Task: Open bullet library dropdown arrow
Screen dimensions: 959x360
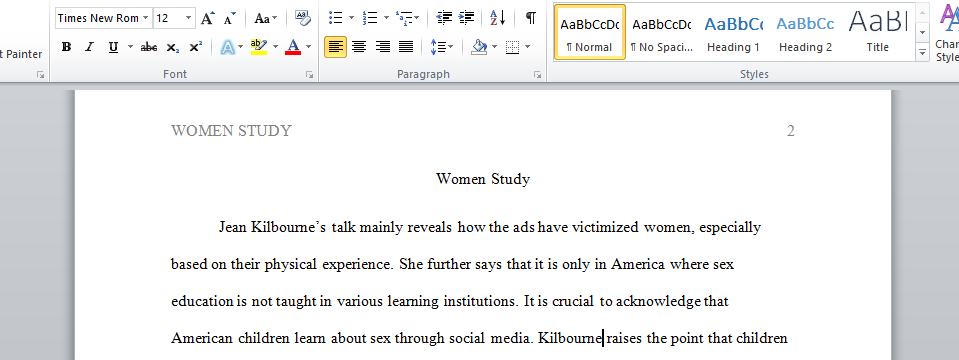Action: click(x=351, y=18)
